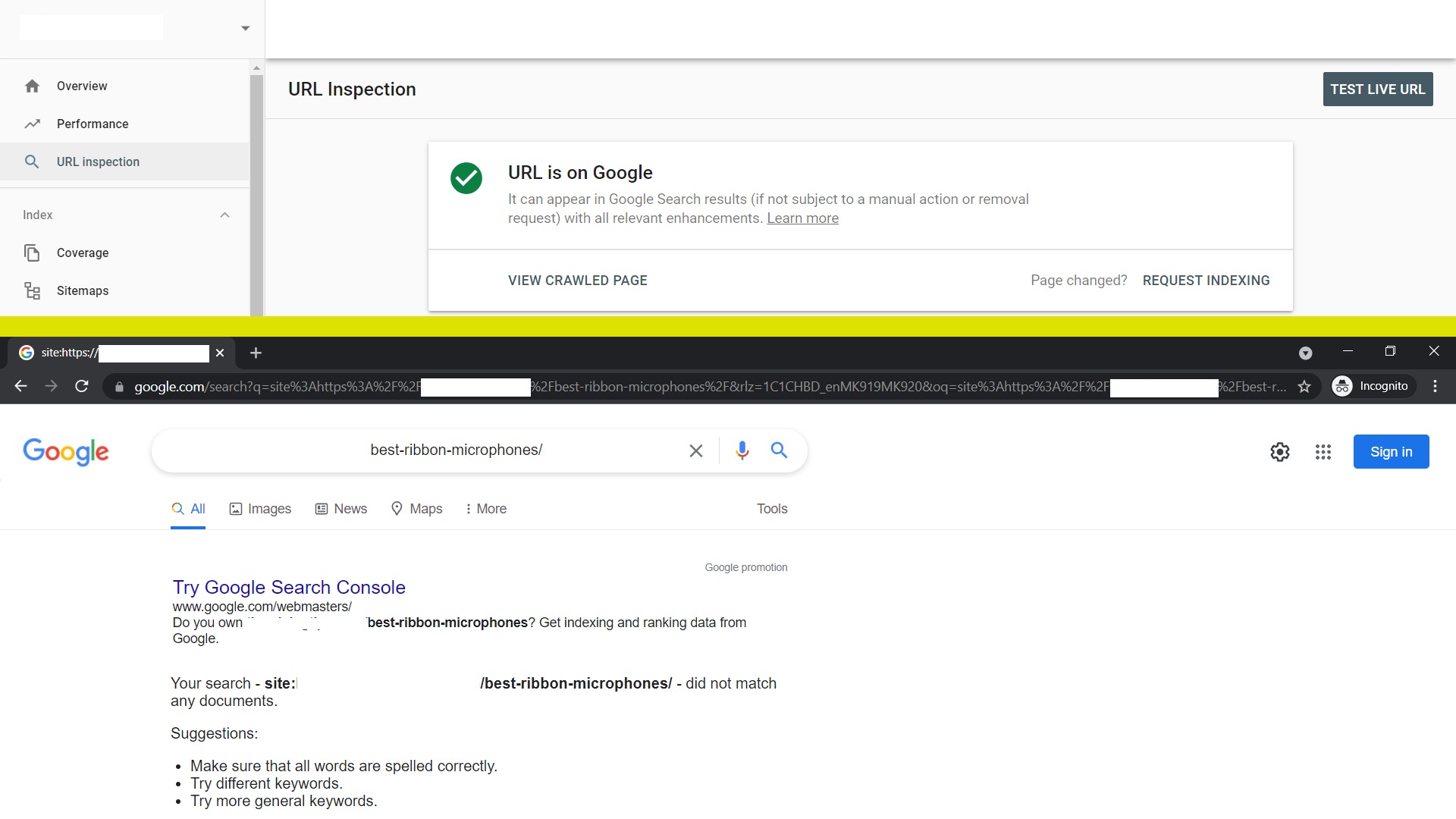Restore the browser window size
The image size is (1456, 819).
pyautogui.click(x=1390, y=351)
